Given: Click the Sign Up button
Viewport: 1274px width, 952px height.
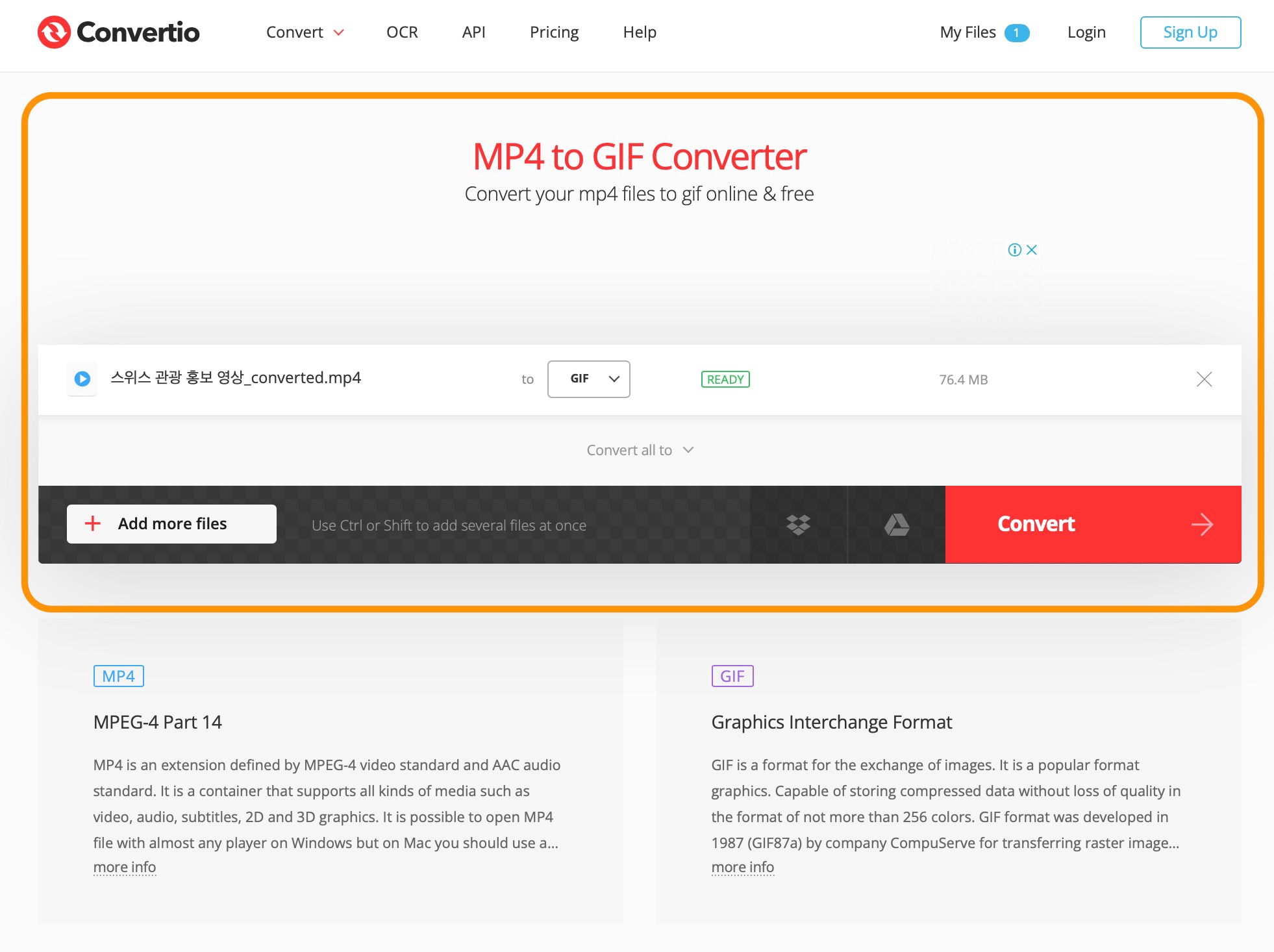Looking at the screenshot, I should (1190, 32).
